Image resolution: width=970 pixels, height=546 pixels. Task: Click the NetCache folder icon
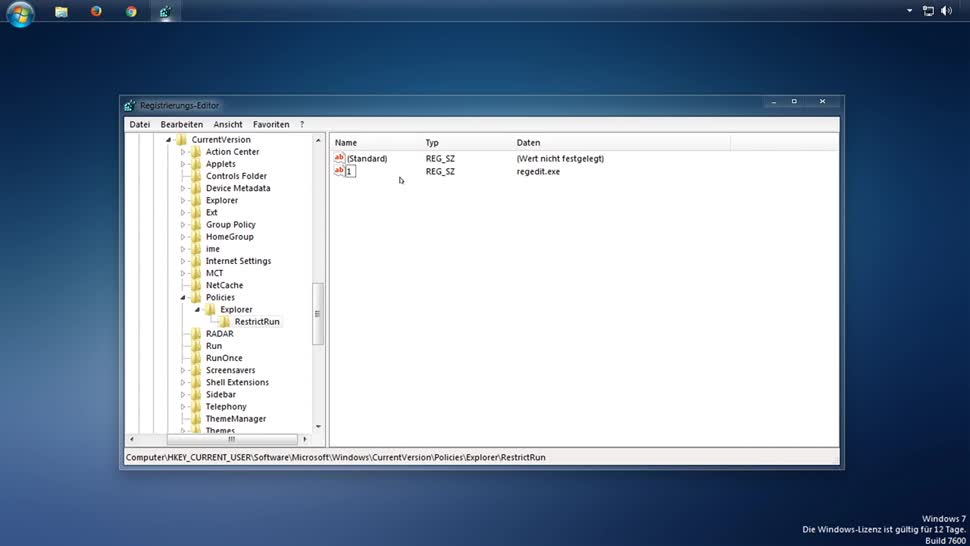[196, 285]
